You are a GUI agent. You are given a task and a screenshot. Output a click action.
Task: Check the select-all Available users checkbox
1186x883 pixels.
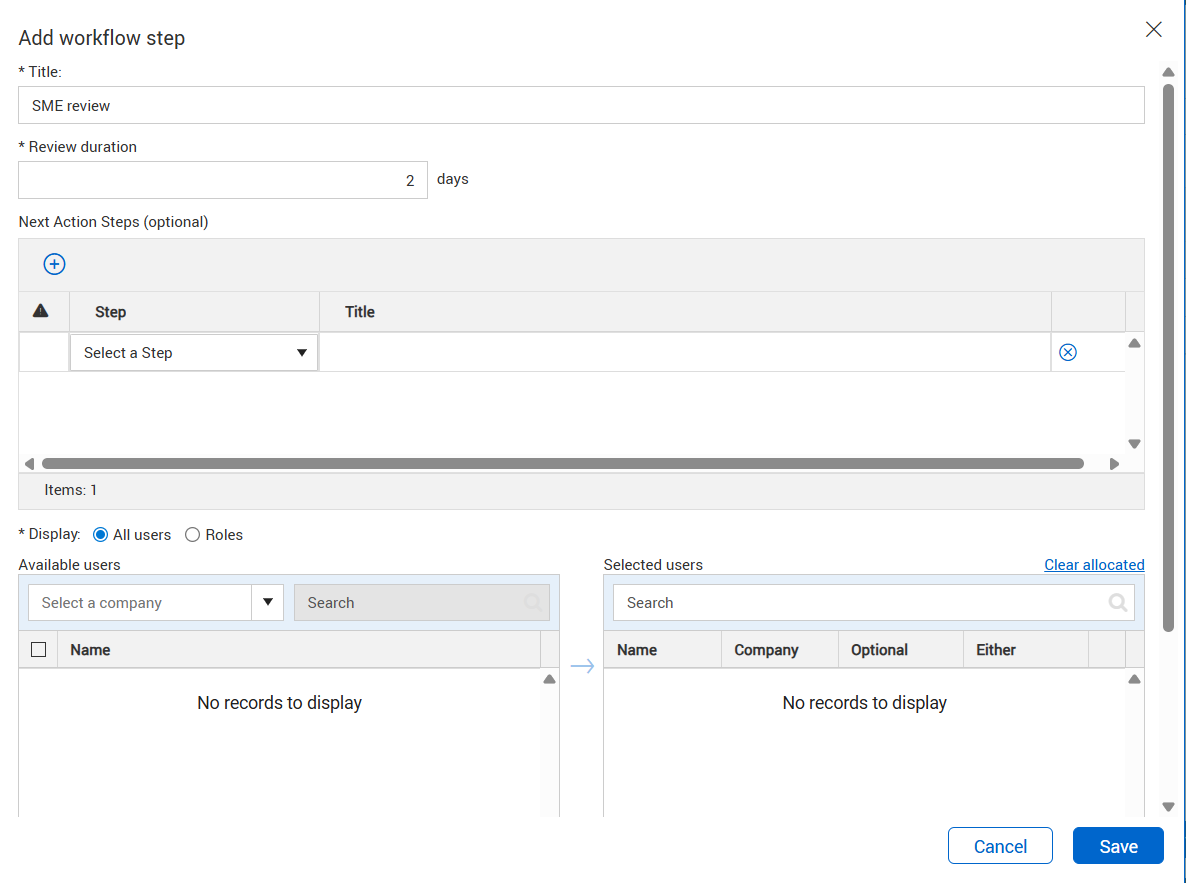pos(39,650)
